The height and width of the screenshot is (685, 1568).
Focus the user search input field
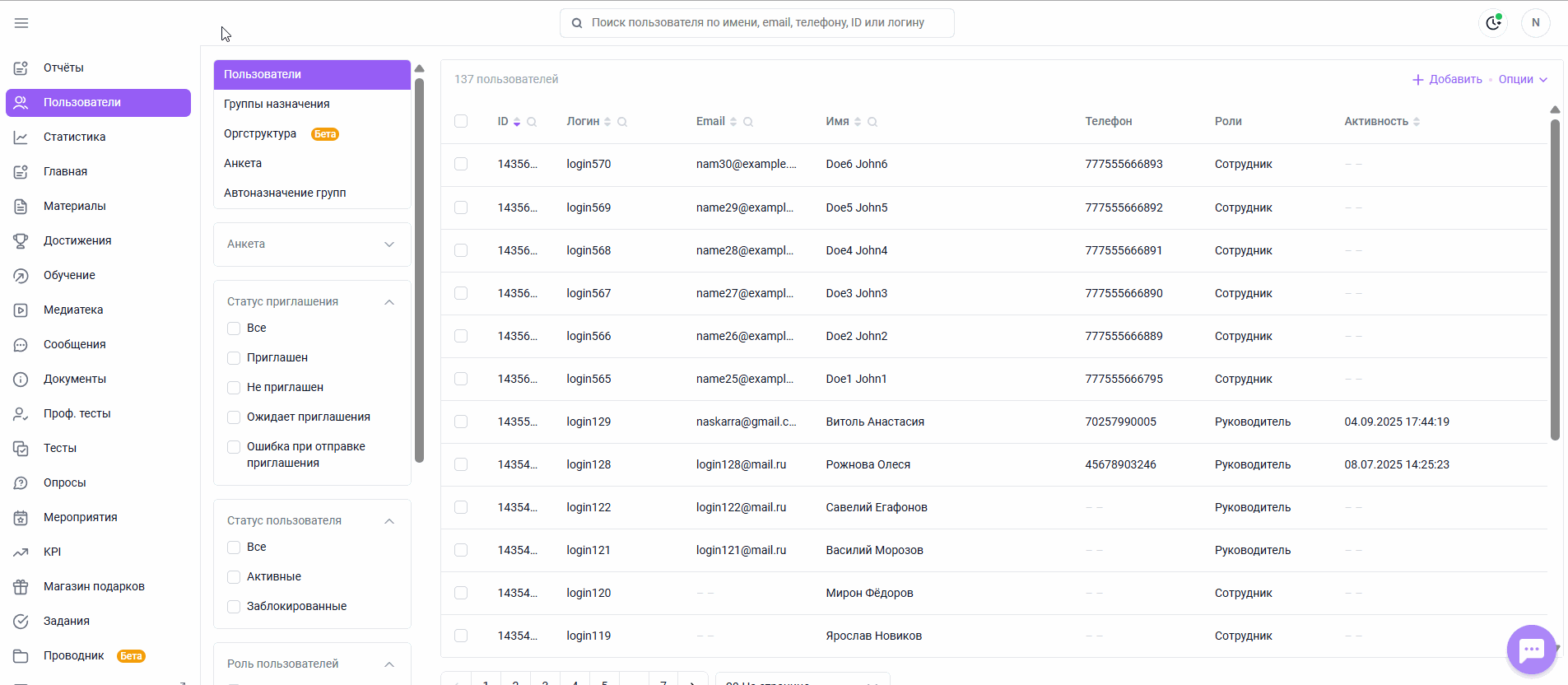pos(757,23)
